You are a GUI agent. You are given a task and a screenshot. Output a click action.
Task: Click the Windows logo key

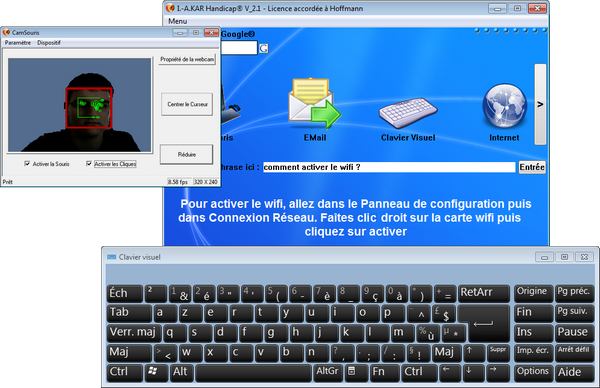coord(155,372)
